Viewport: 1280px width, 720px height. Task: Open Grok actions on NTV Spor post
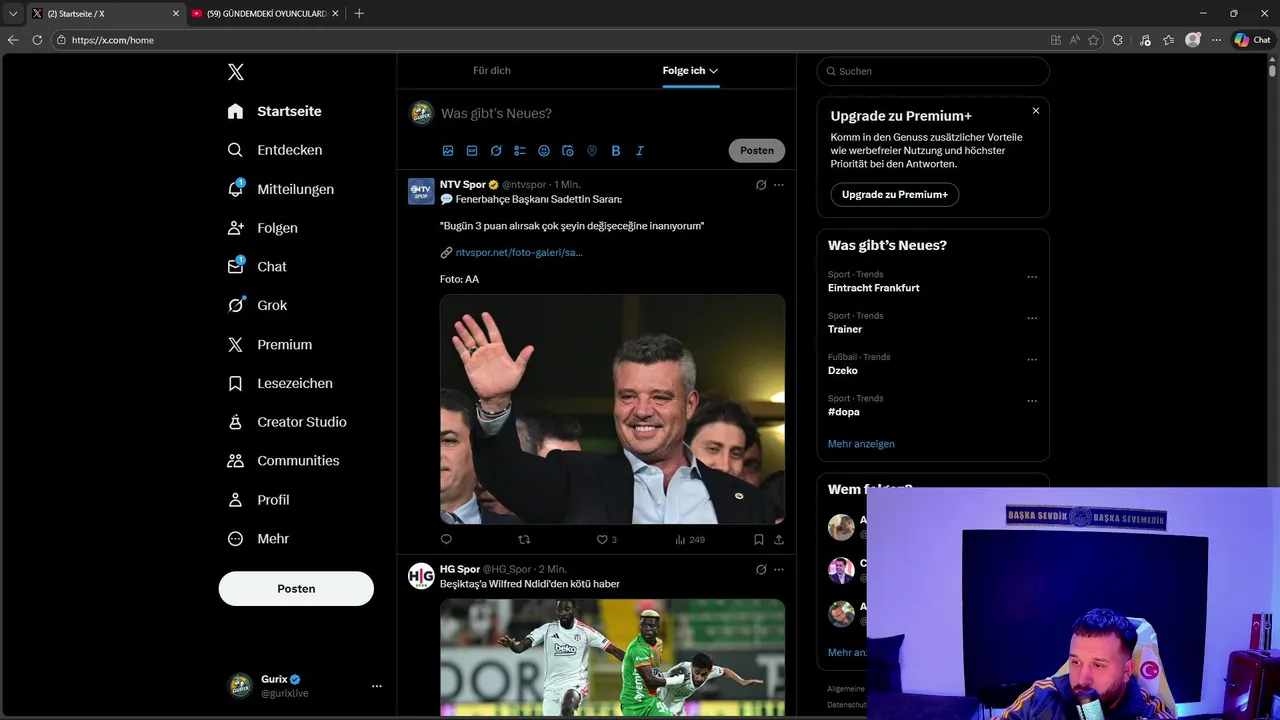761,185
